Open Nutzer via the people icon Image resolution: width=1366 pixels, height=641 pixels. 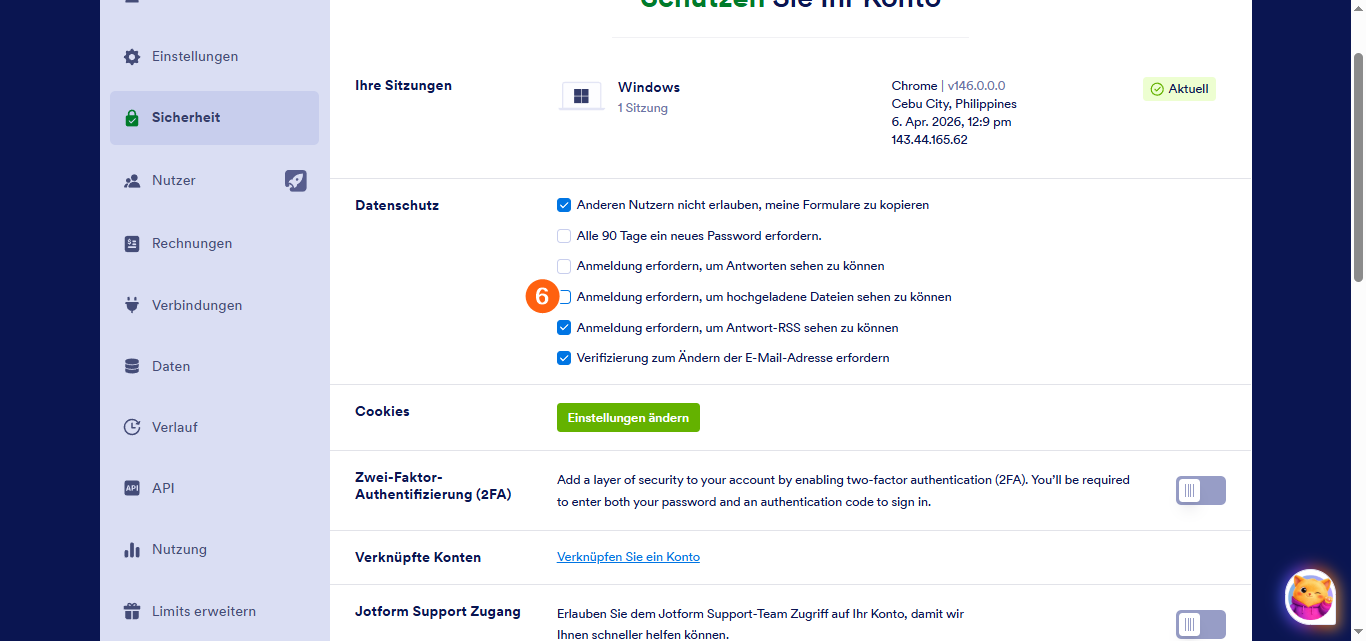tap(132, 181)
